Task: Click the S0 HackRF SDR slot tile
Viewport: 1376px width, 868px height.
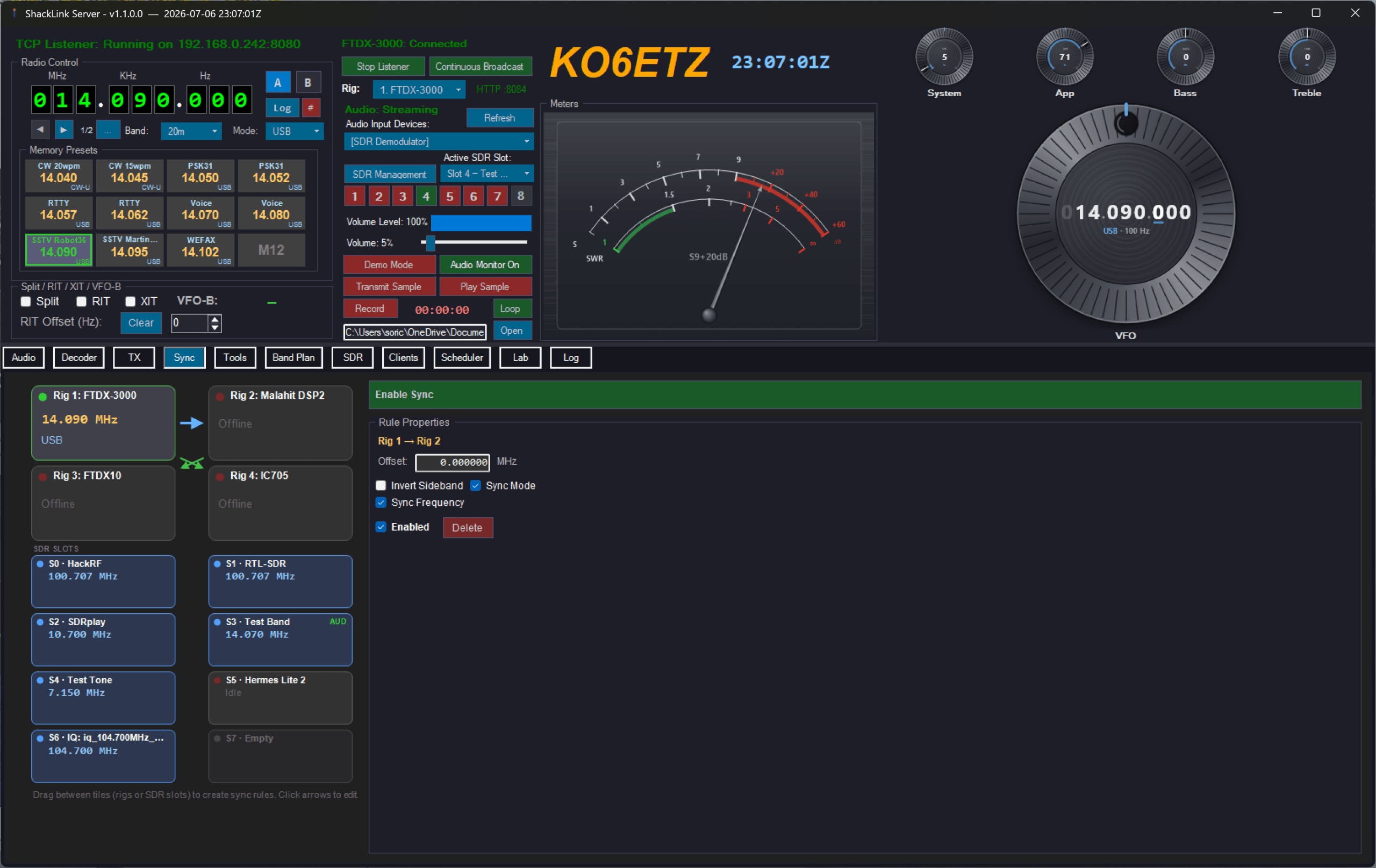Action: tap(103, 581)
